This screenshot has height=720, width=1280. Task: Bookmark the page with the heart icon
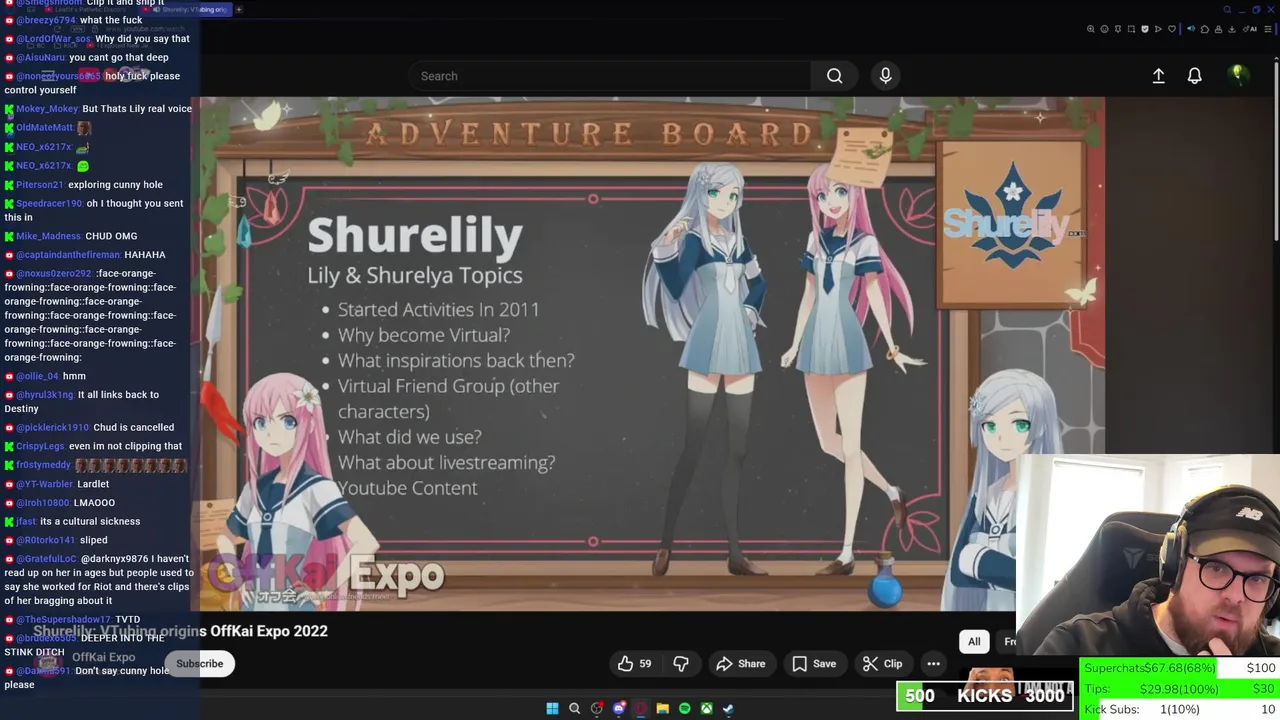pyautogui.click(x=1172, y=29)
